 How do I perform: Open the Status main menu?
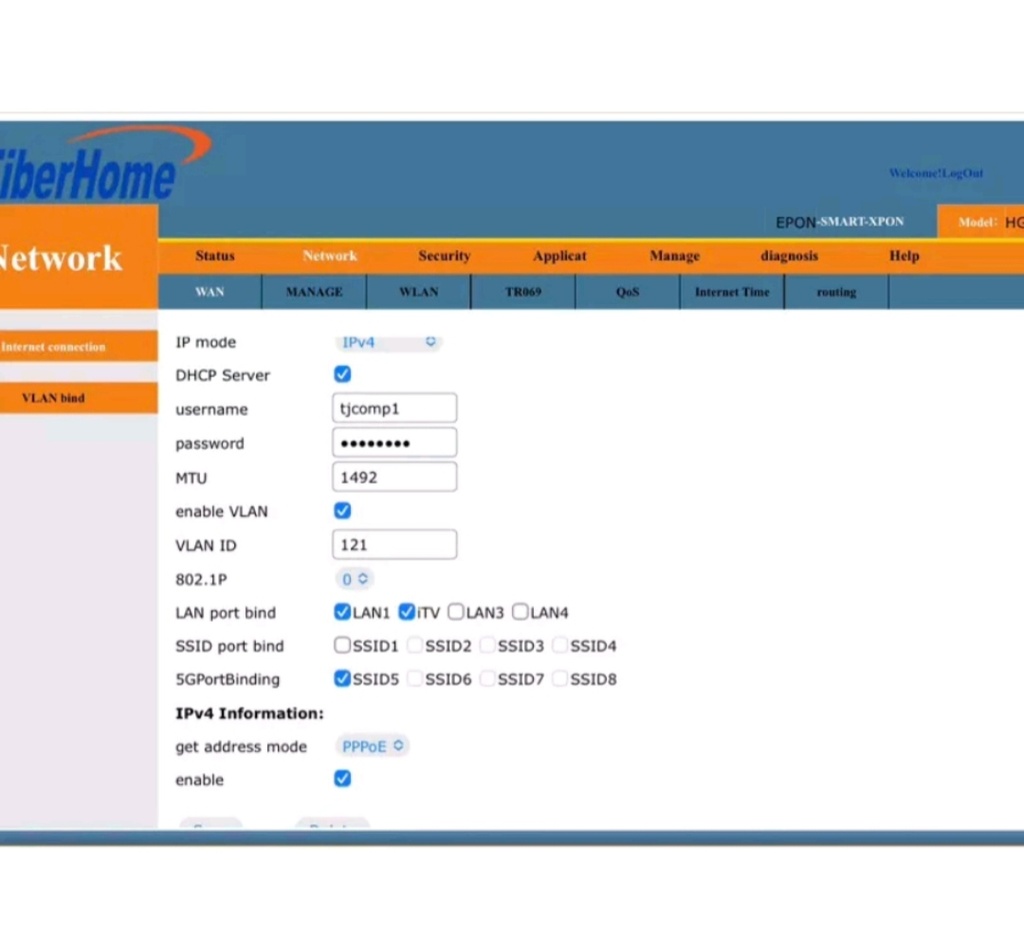click(x=215, y=256)
